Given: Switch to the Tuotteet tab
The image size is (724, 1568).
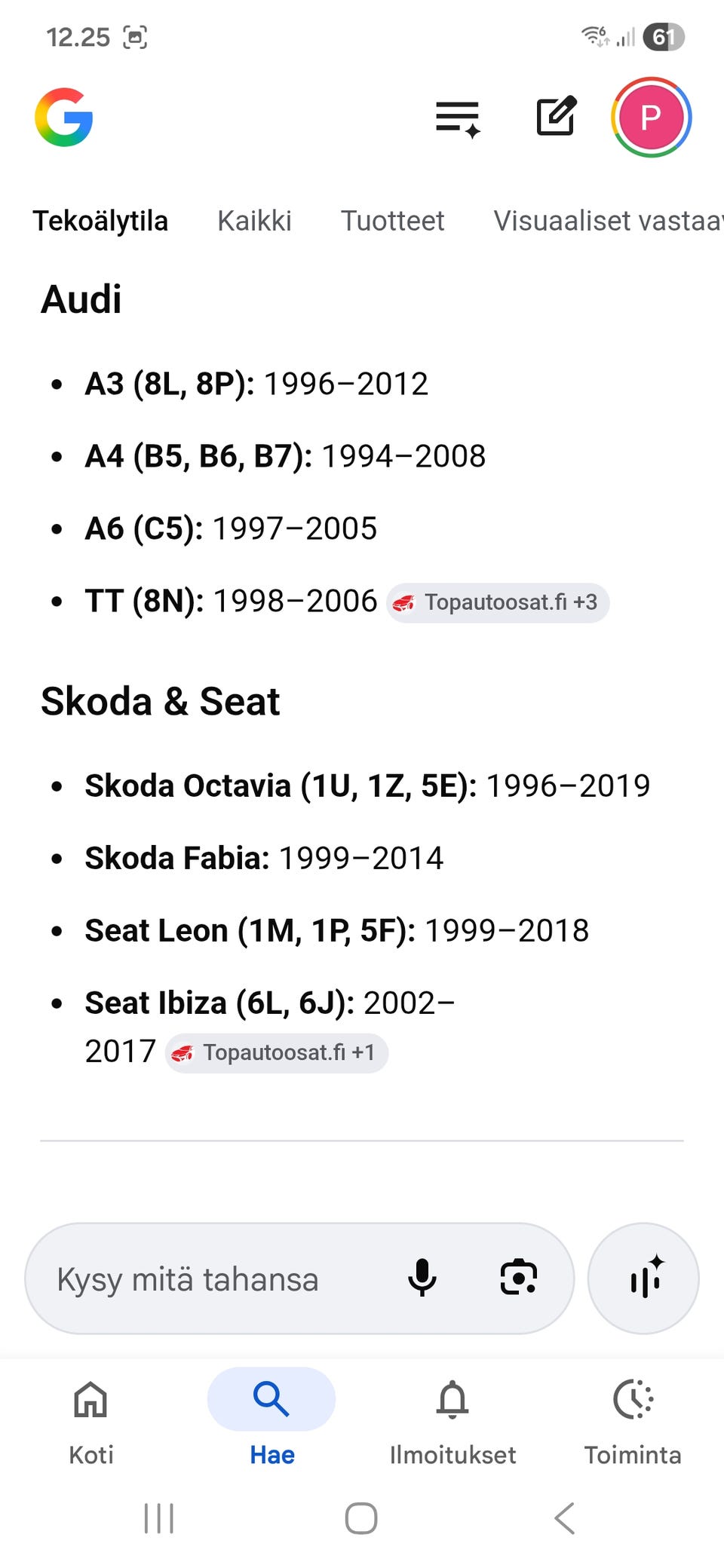Looking at the screenshot, I should (x=392, y=221).
